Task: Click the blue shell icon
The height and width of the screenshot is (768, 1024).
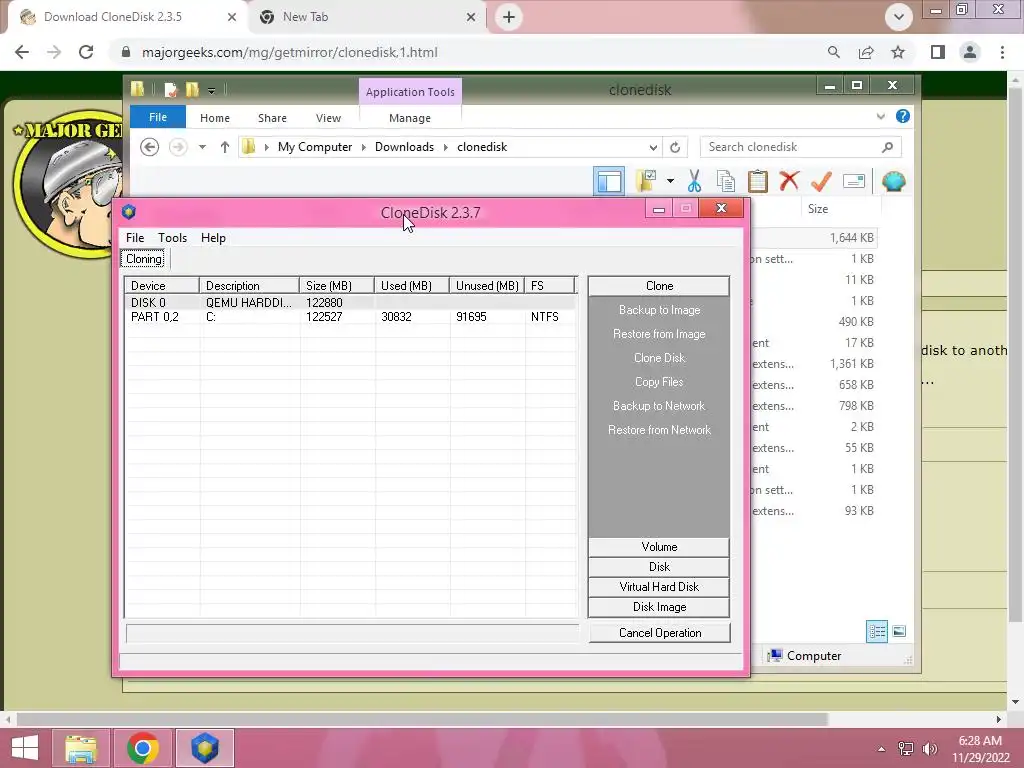Action: 893,181
